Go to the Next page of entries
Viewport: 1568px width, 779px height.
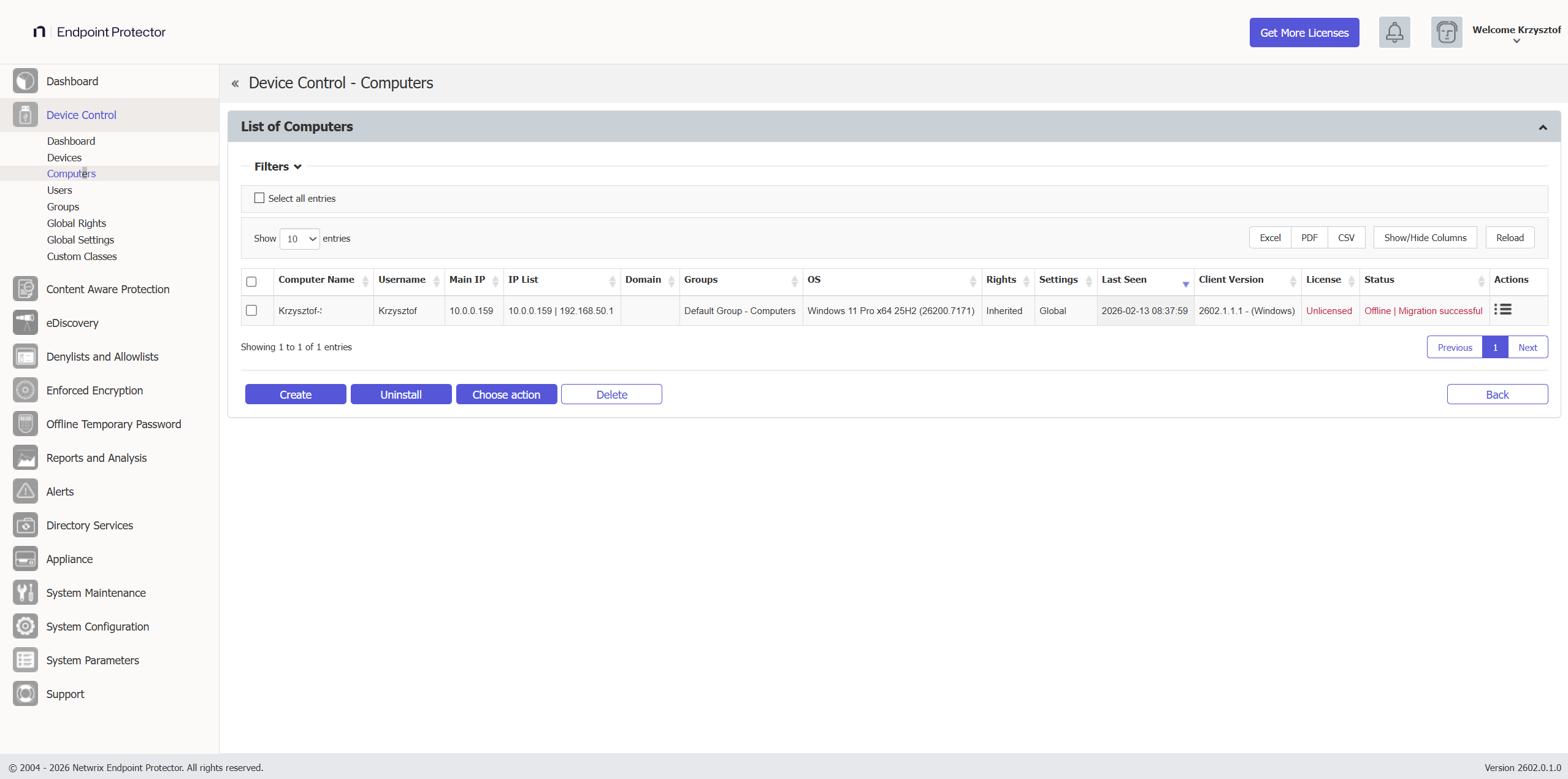pyautogui.click(x=1527, y=347)
